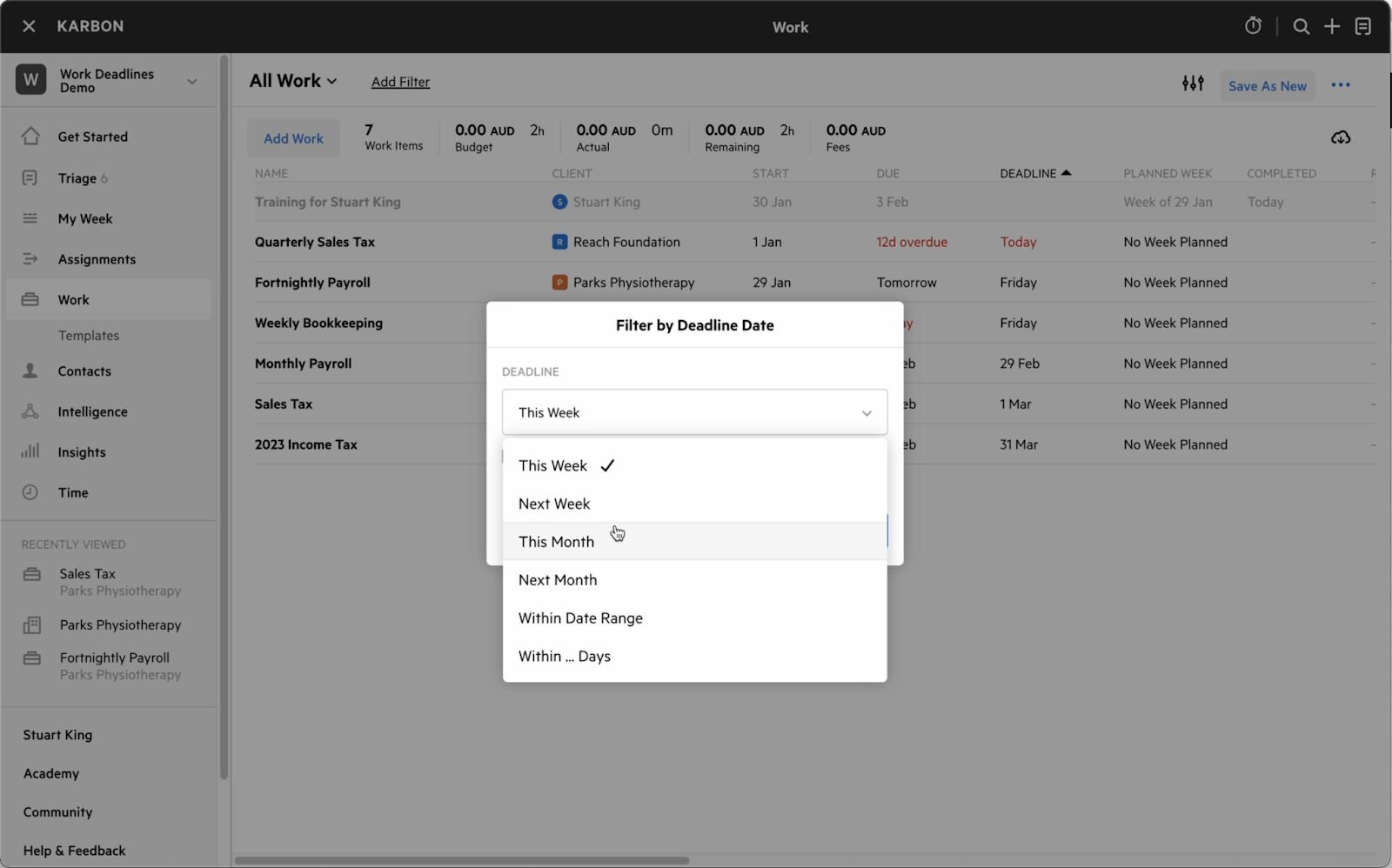Open the three-dot more options menu
The width and height of the screenshot is (1392, 868).
1341,84
